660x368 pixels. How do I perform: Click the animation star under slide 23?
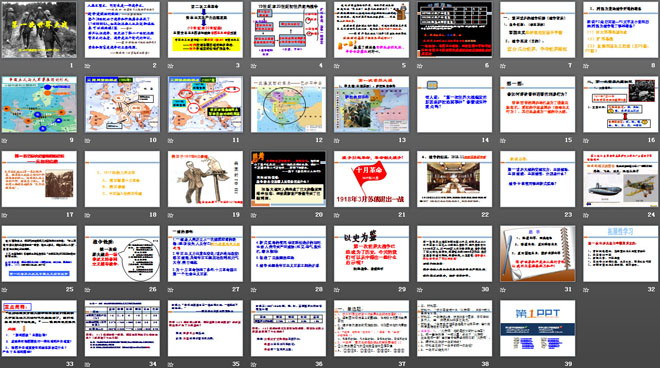point(503,215)
